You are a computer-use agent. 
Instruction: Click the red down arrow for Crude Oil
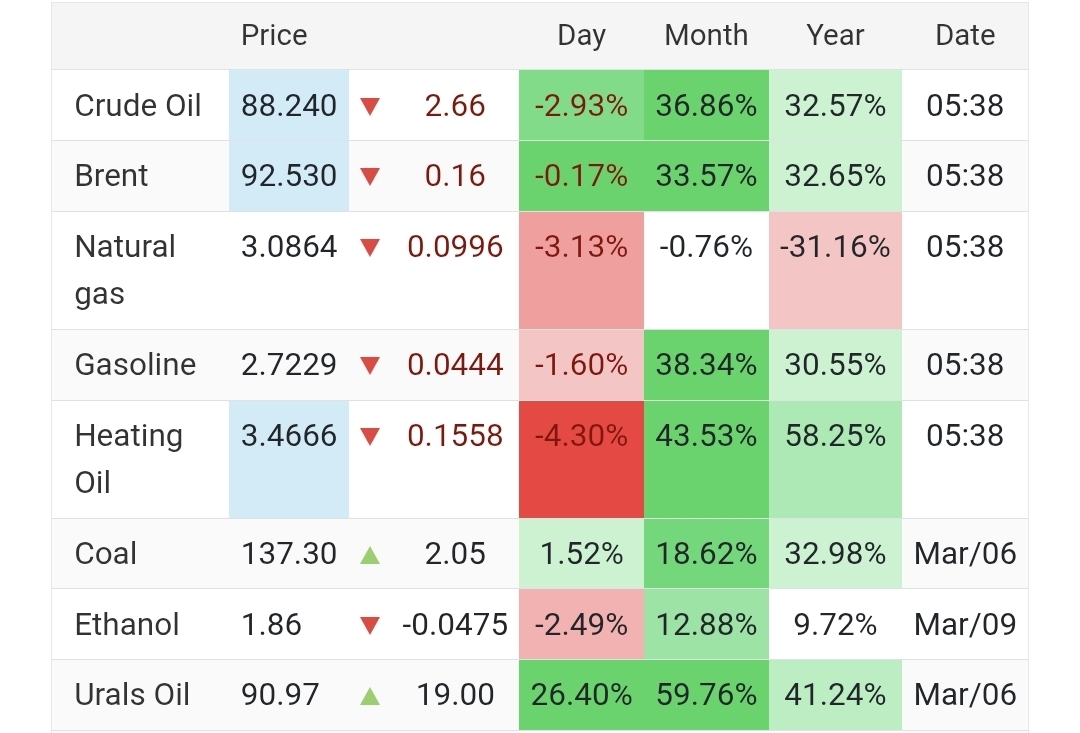click(x=370, y=106)
